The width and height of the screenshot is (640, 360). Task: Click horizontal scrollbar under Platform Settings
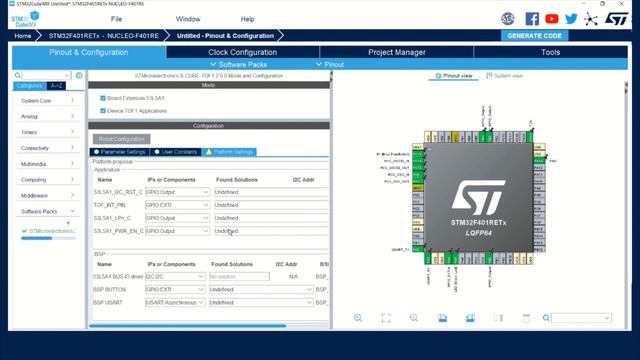188,326
